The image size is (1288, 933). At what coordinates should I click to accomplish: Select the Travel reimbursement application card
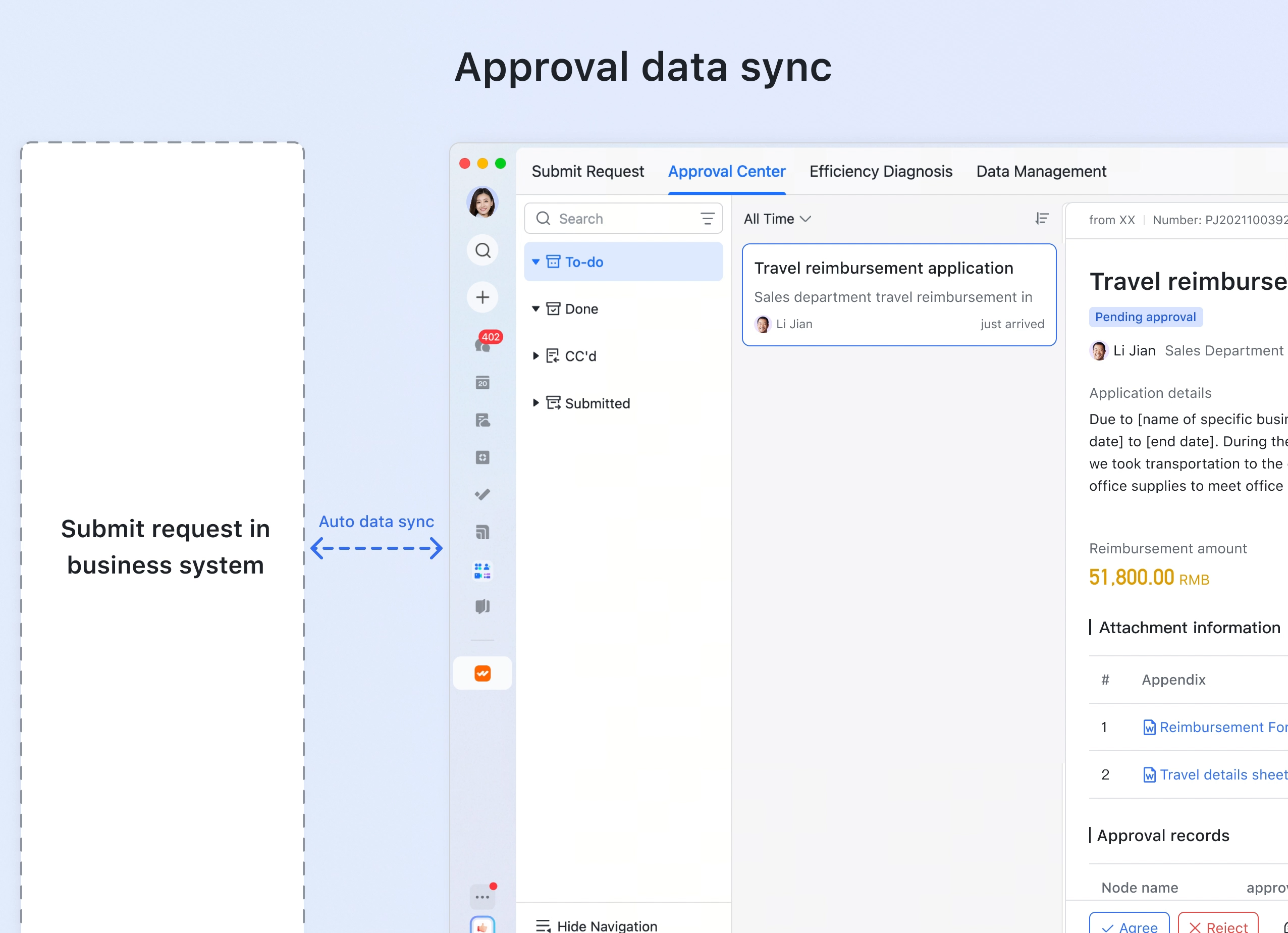(898, 295)
